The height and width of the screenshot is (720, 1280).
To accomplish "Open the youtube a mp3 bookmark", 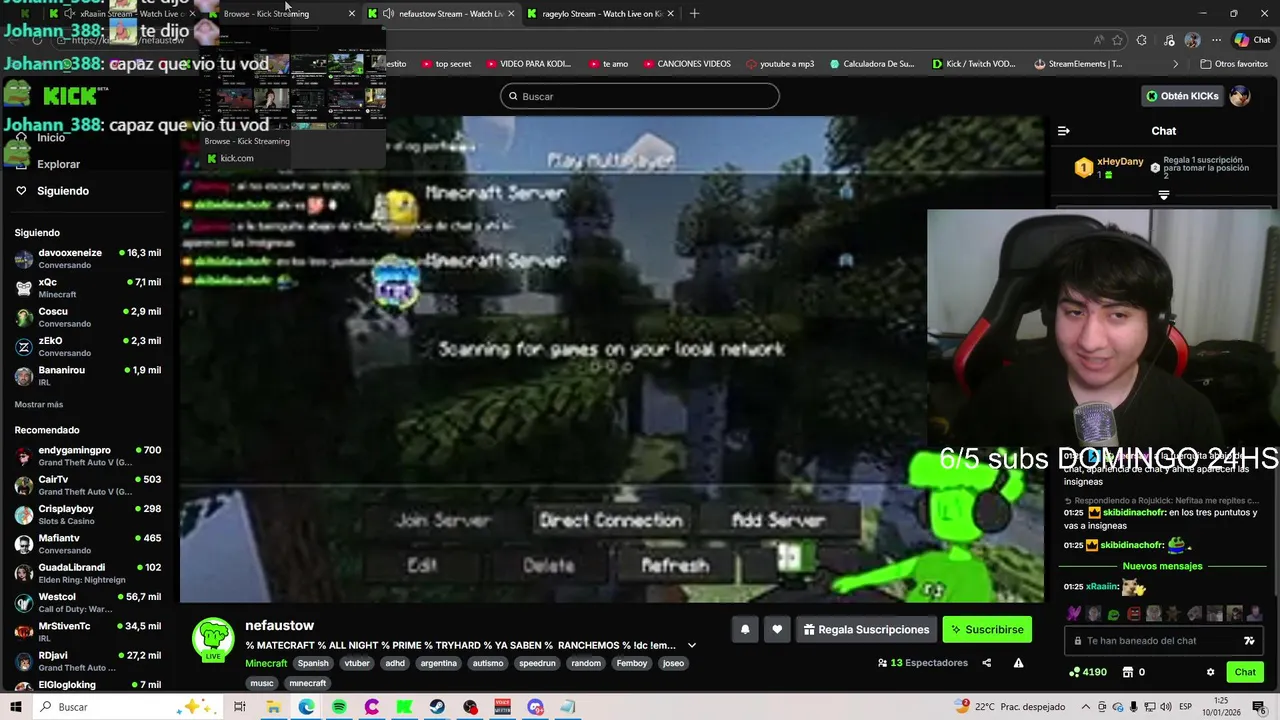I will coord(780,64).
